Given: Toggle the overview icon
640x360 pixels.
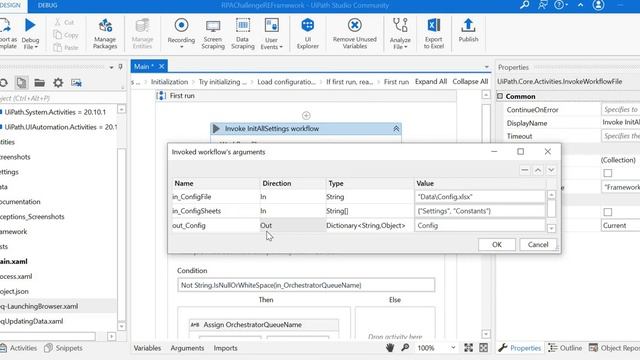Looking at the screenshot, I should [484, 348].
